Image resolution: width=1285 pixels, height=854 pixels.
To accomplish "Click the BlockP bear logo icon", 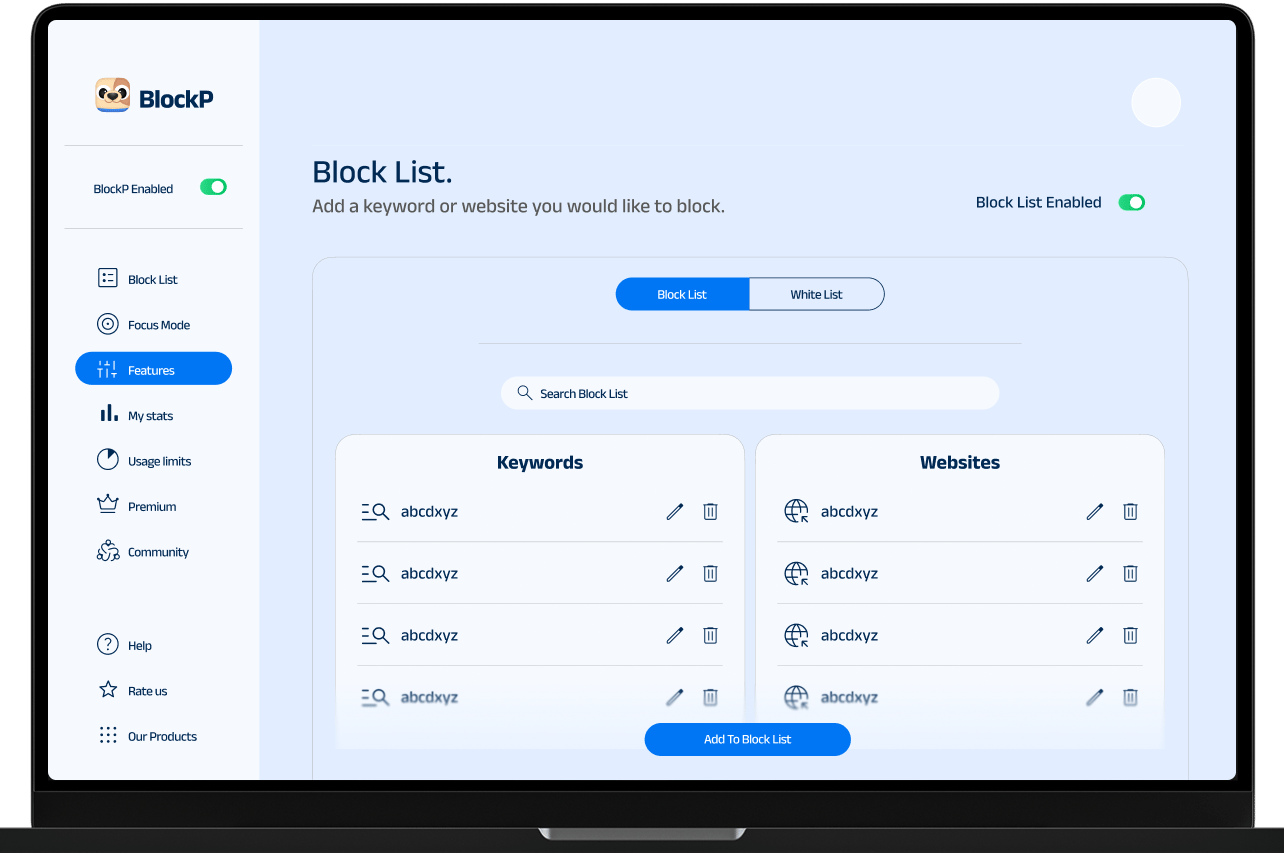I will tap(113, 95).
